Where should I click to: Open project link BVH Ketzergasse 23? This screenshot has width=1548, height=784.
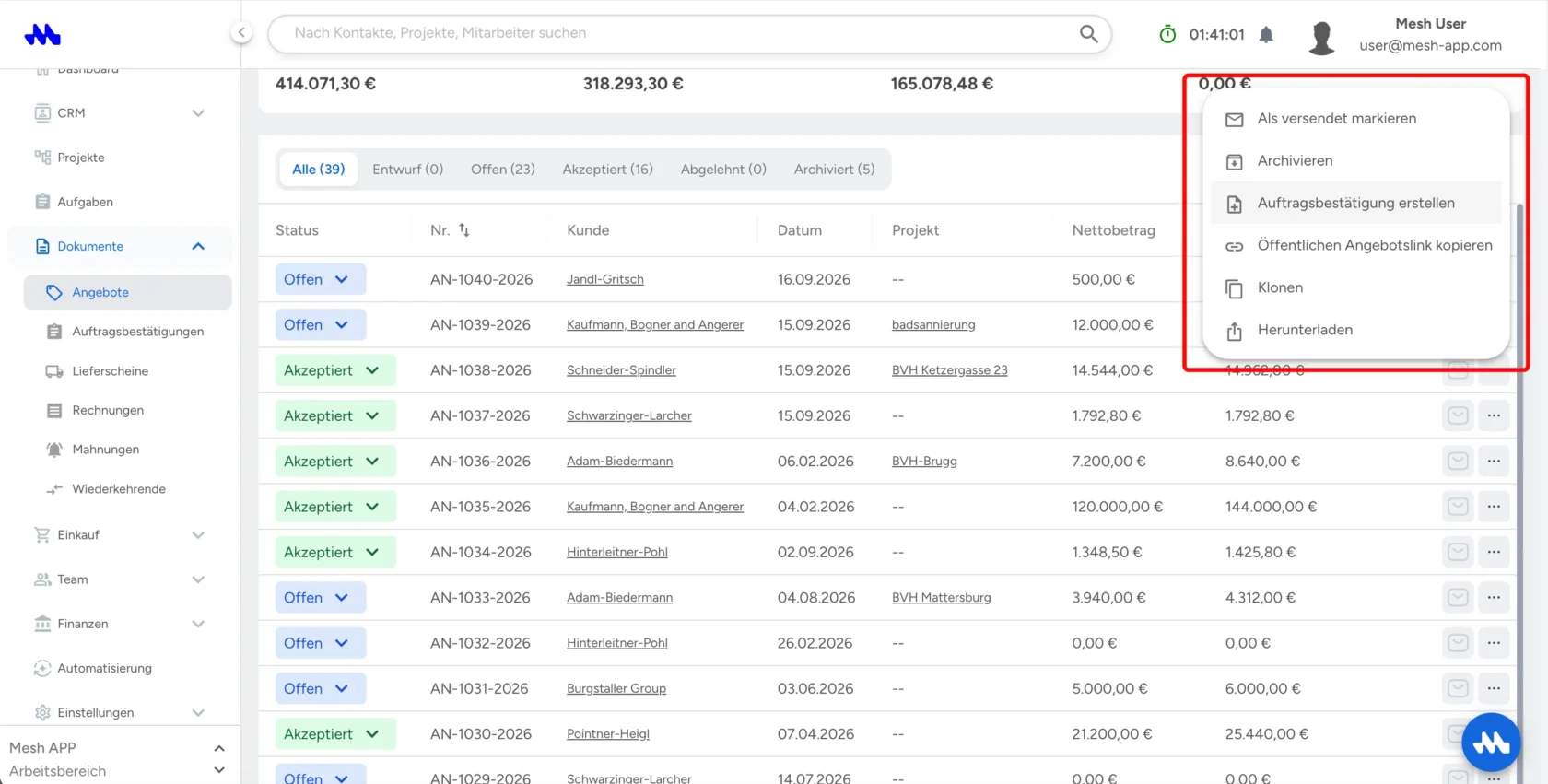coord(950,370)
